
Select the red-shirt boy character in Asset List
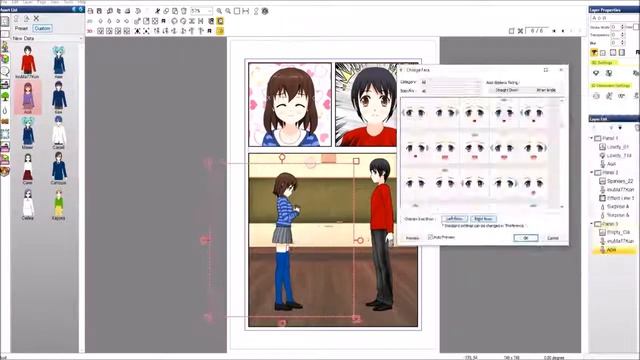[28, 62]
